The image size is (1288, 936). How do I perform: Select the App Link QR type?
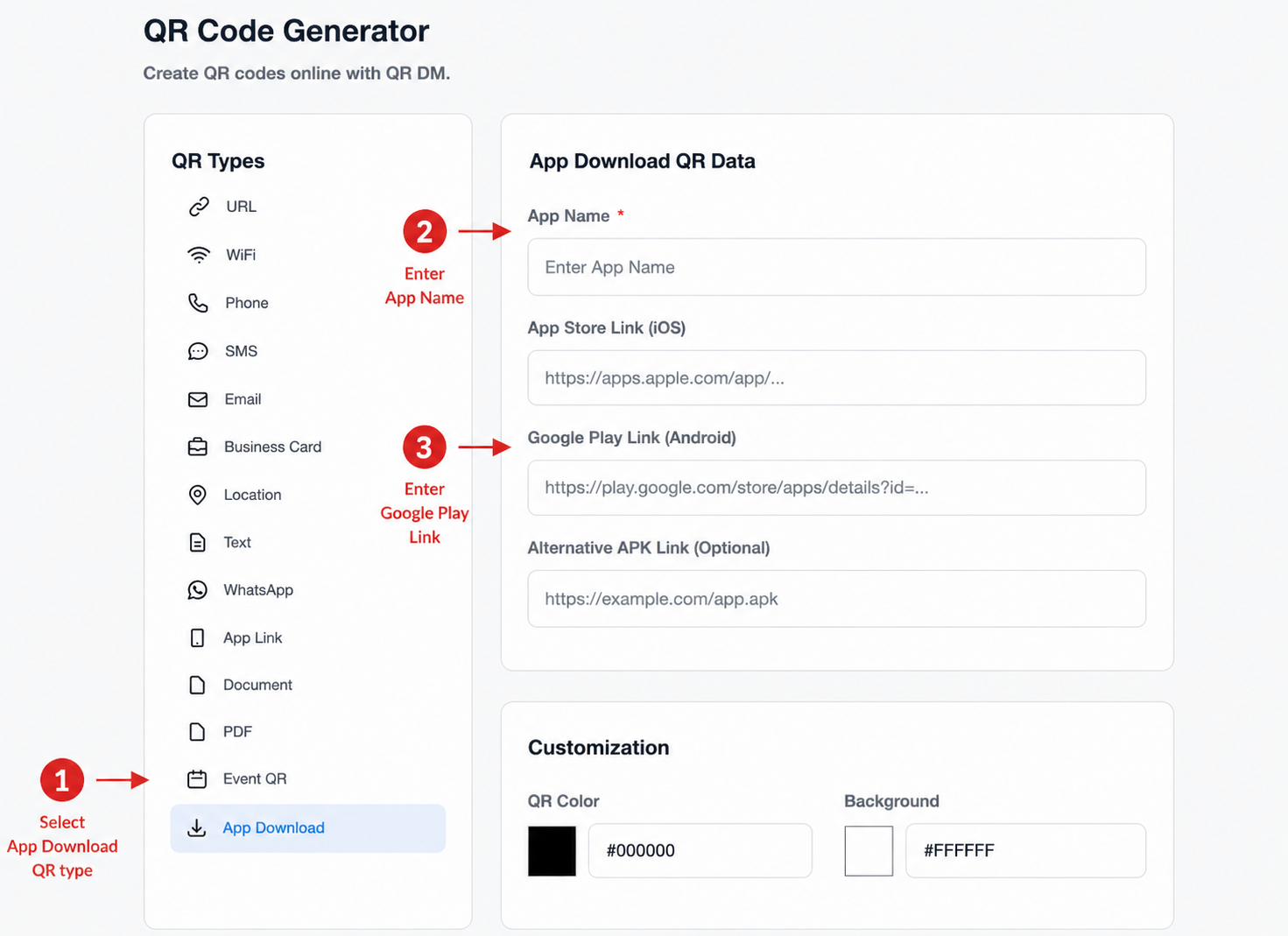click(308, 638)
